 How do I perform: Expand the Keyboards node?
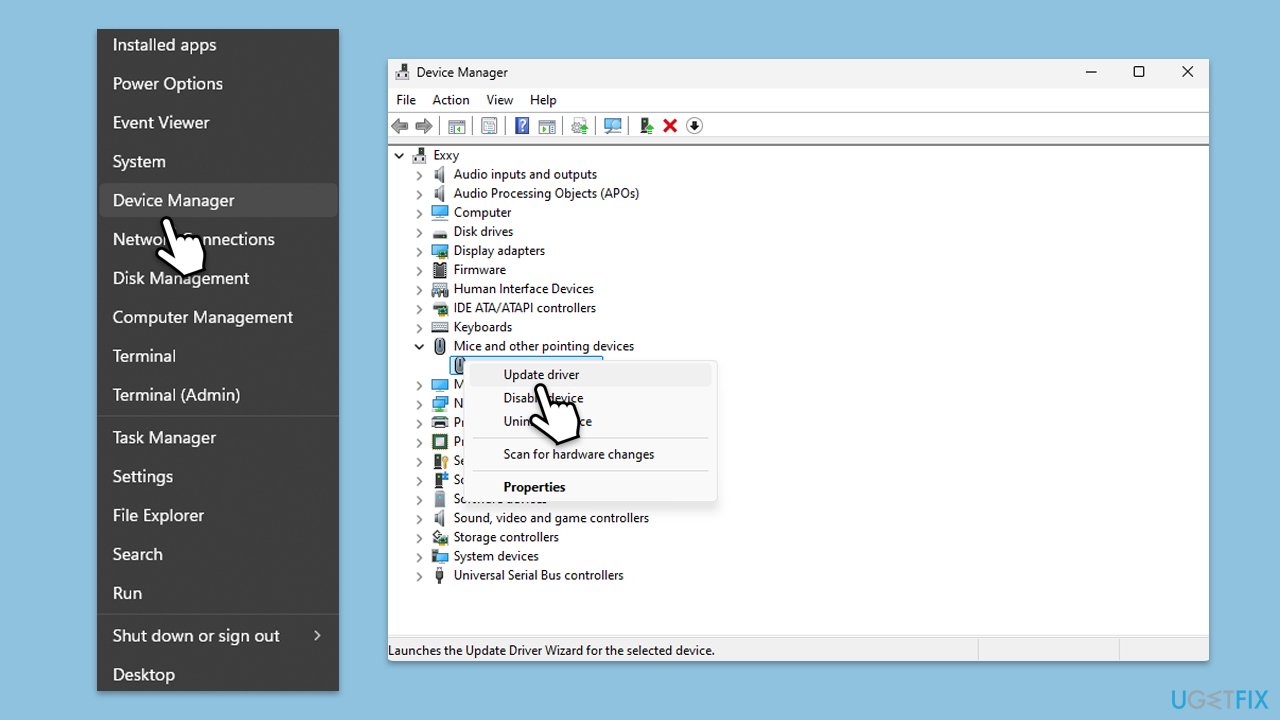tap(420, 327)
